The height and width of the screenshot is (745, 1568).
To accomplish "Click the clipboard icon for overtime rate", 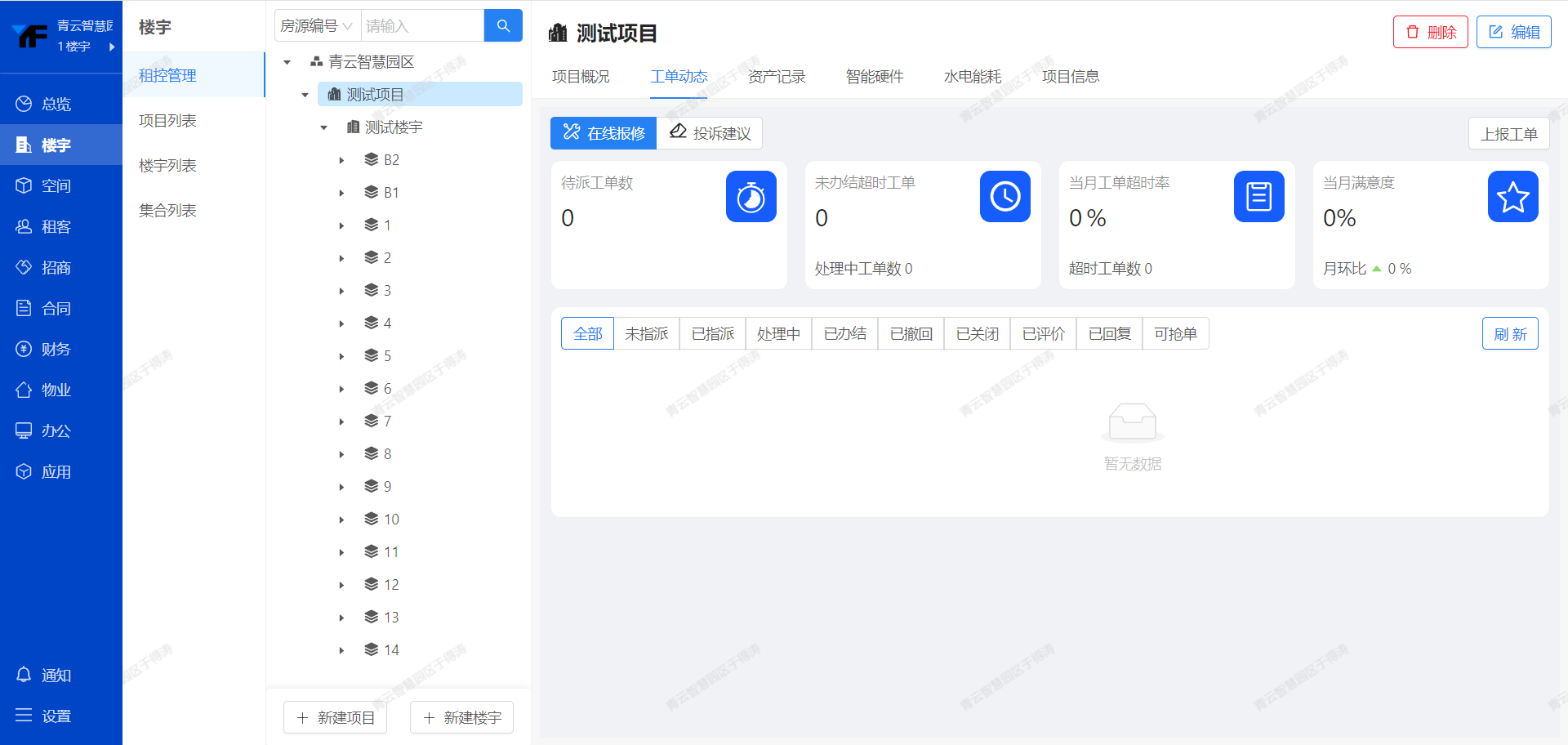I will 1258,197.
